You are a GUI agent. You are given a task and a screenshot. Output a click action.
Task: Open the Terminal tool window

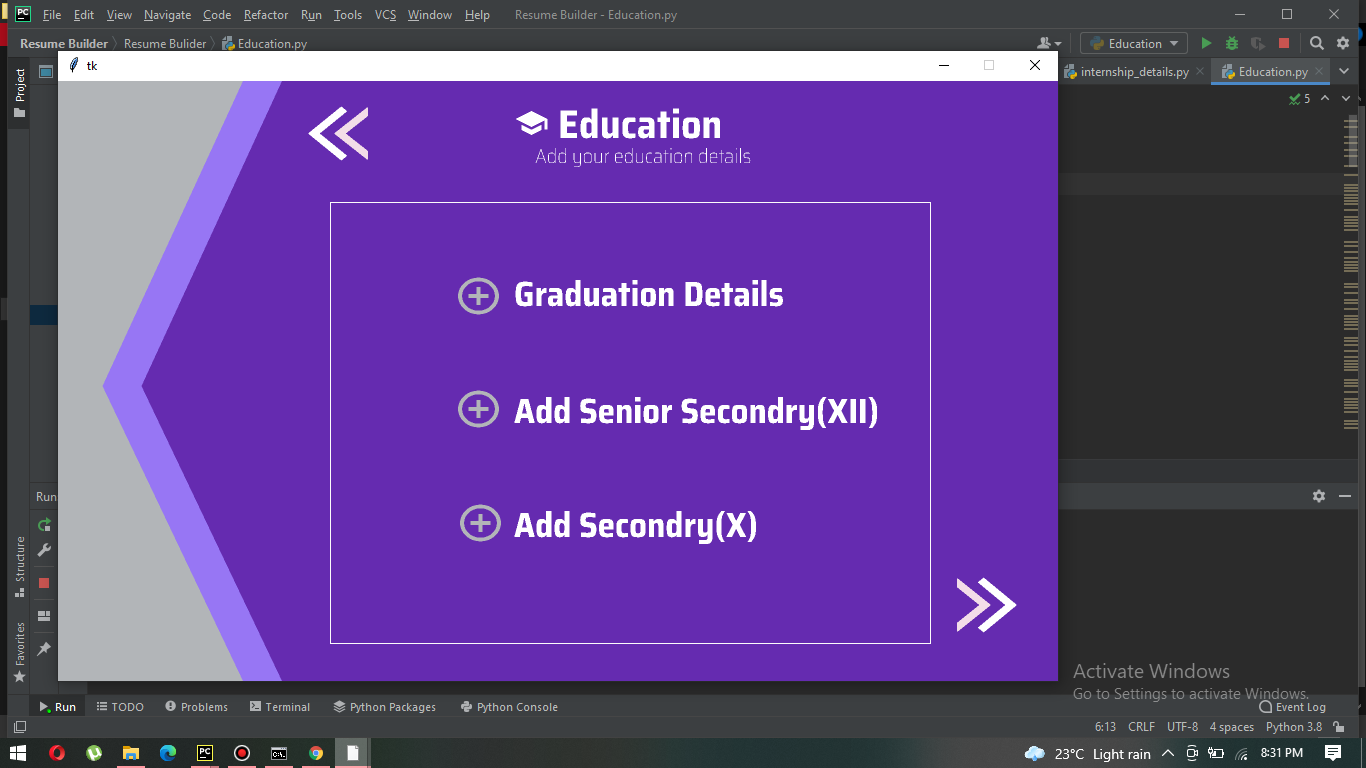(x=280, y=707)
